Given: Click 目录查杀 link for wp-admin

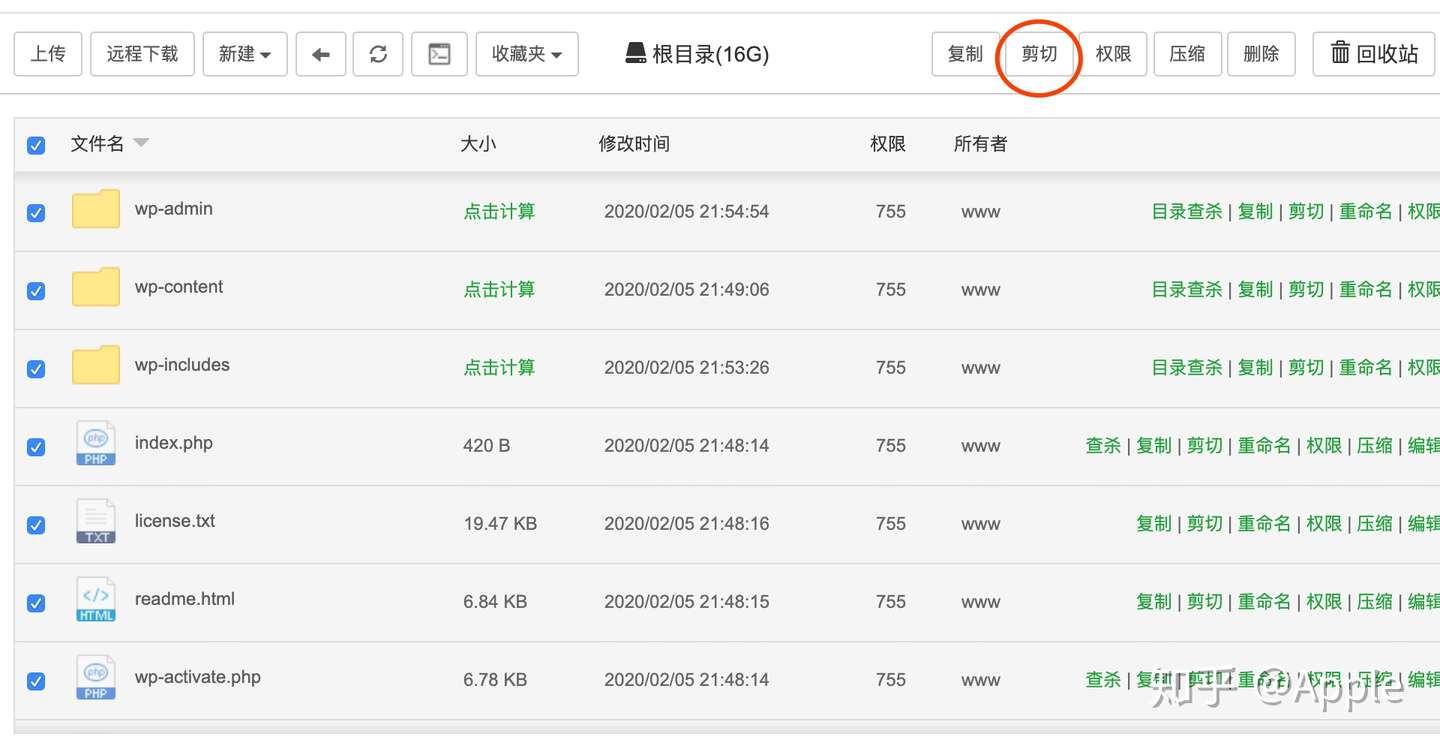Looking at the screenshot, I should point(1187,211).
